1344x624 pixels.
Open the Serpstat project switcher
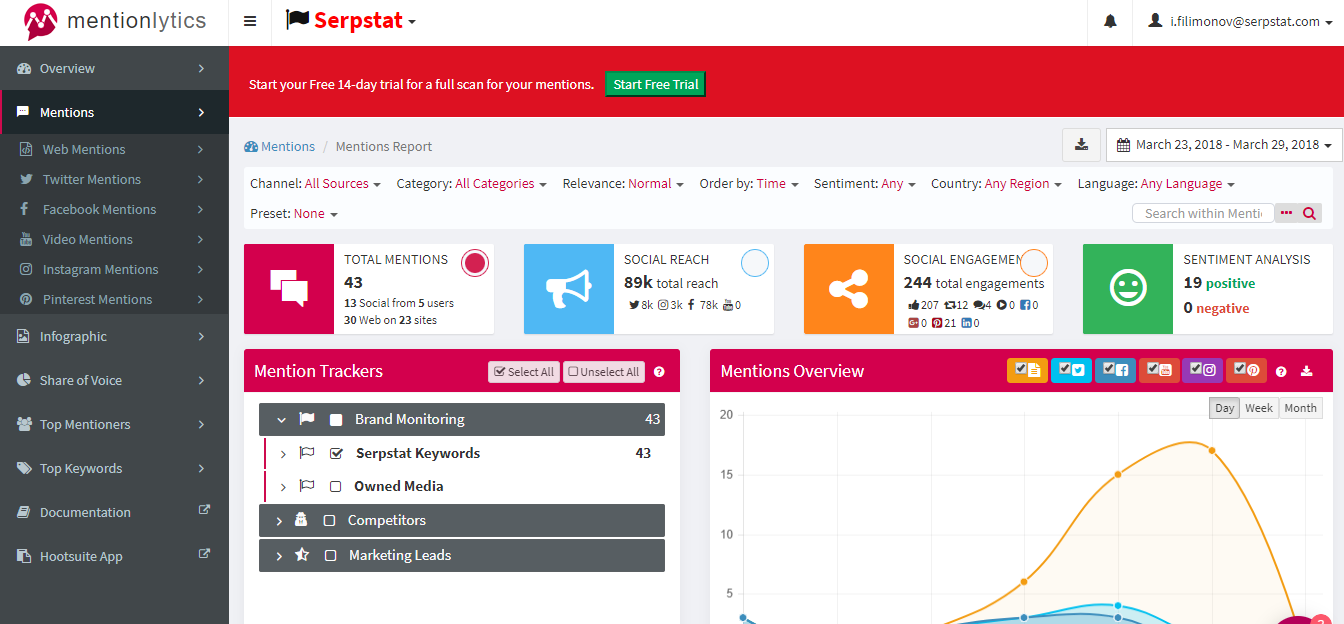click(x=351, y=20)
